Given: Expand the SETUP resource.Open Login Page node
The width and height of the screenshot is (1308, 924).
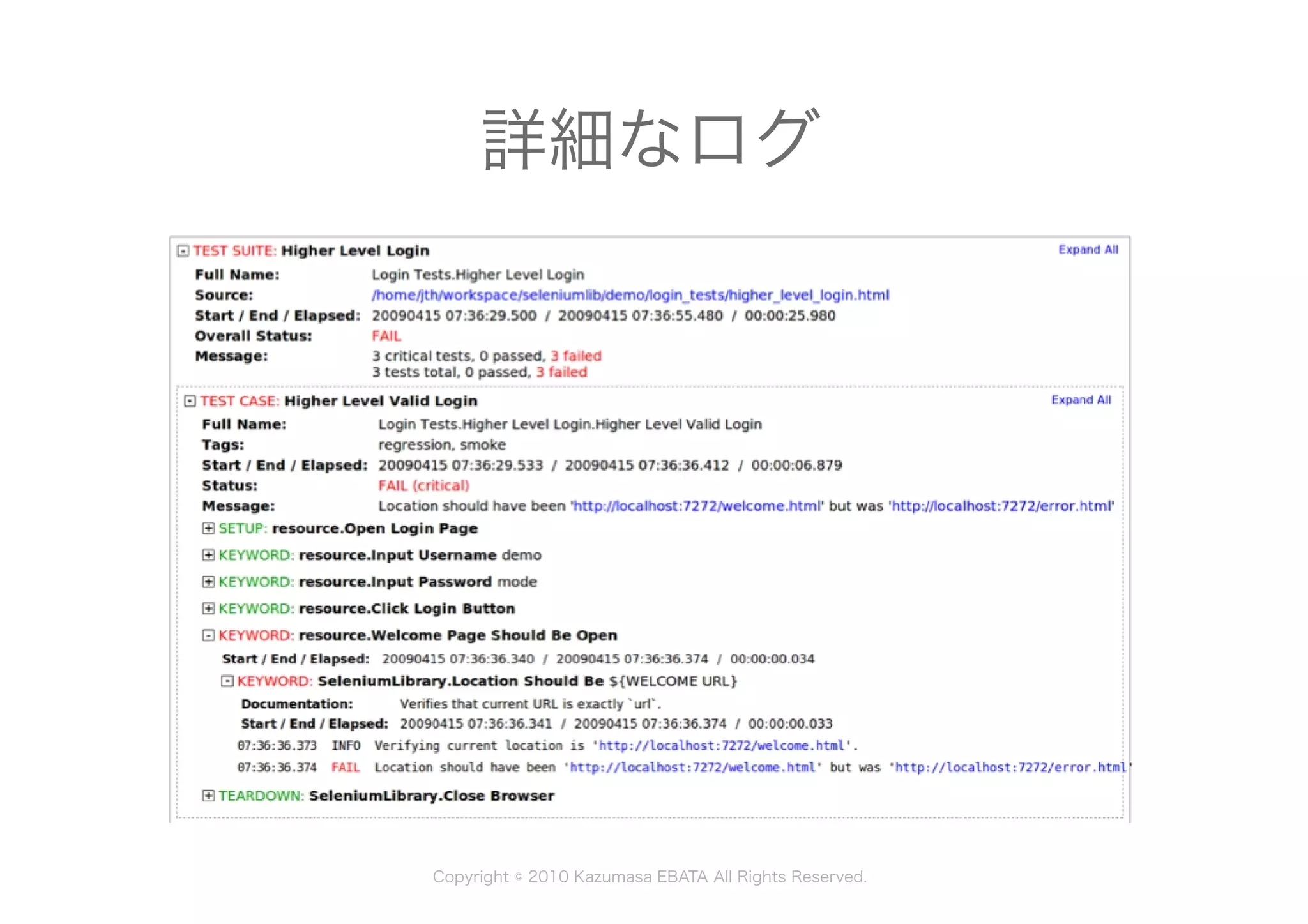Looking at the screenshot, I should [208, 528].
